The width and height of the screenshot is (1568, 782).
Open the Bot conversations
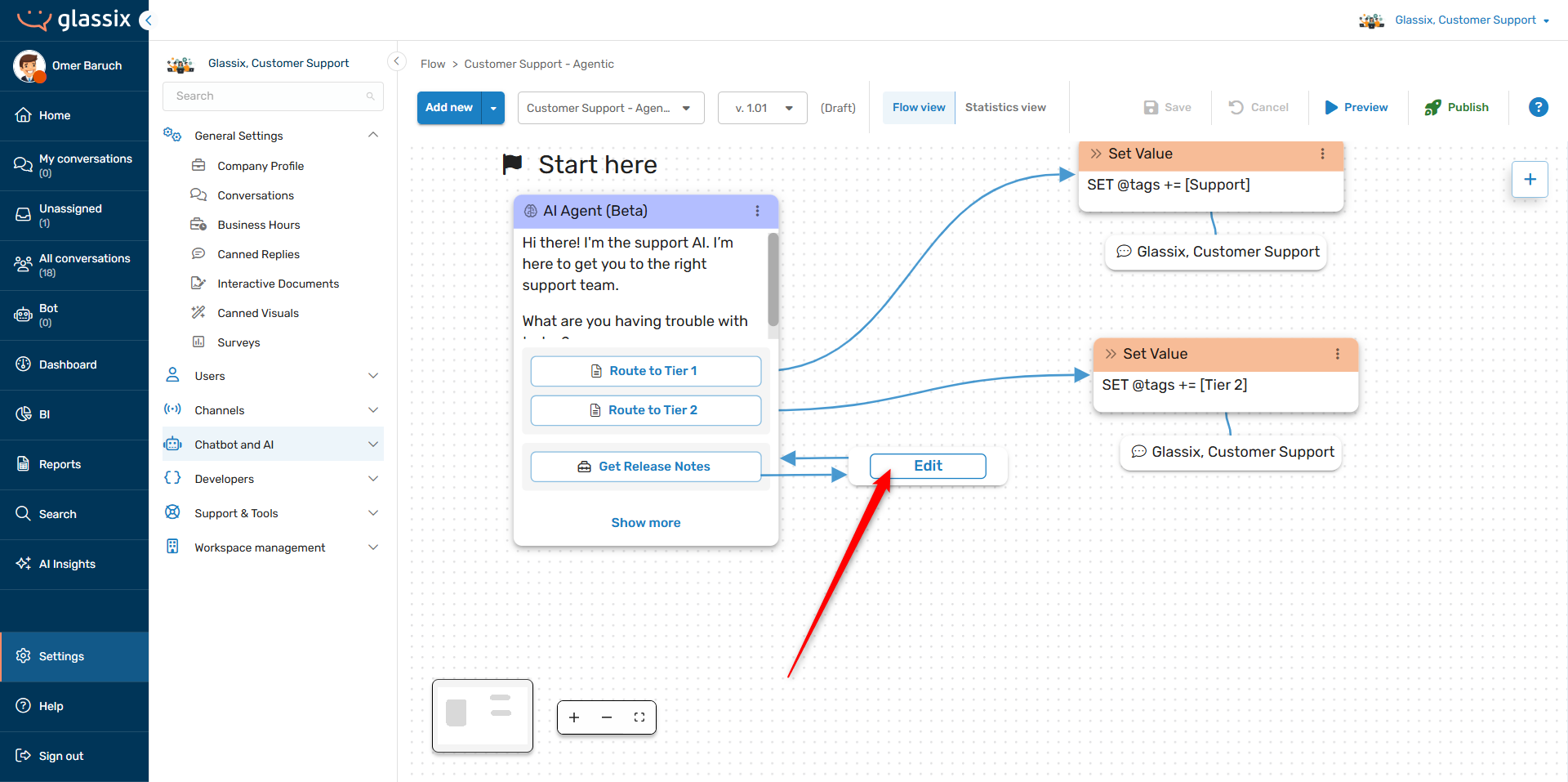point(74,315)
